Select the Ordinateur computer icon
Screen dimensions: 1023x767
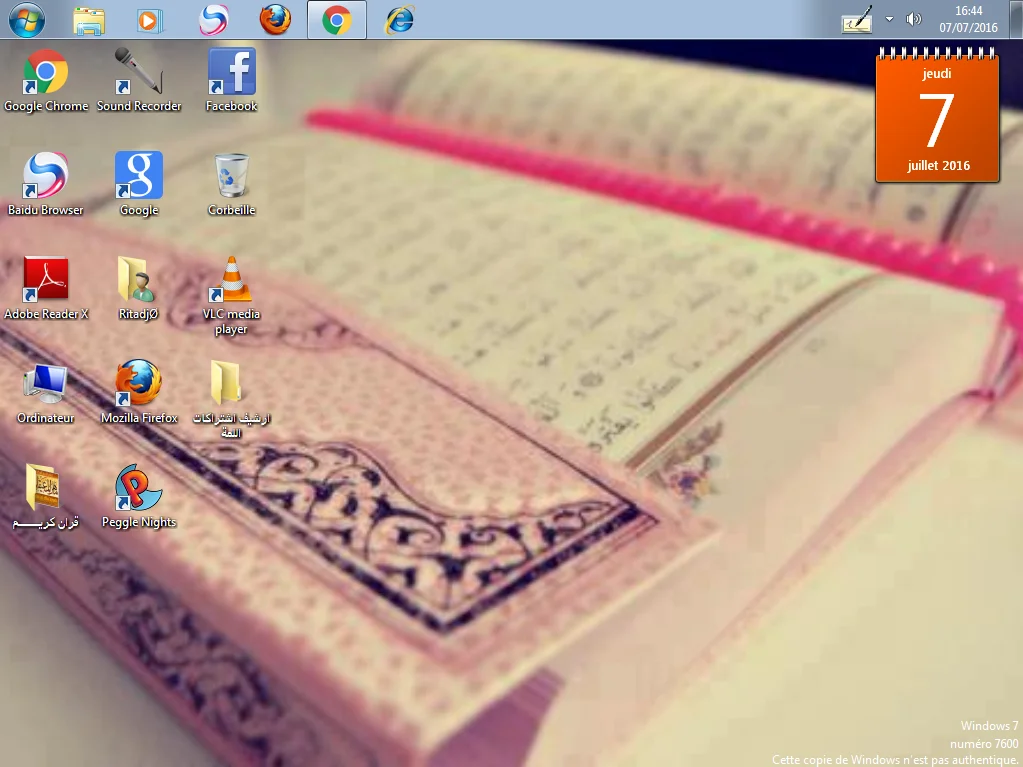pyautogui.click(x=45, y=385)
